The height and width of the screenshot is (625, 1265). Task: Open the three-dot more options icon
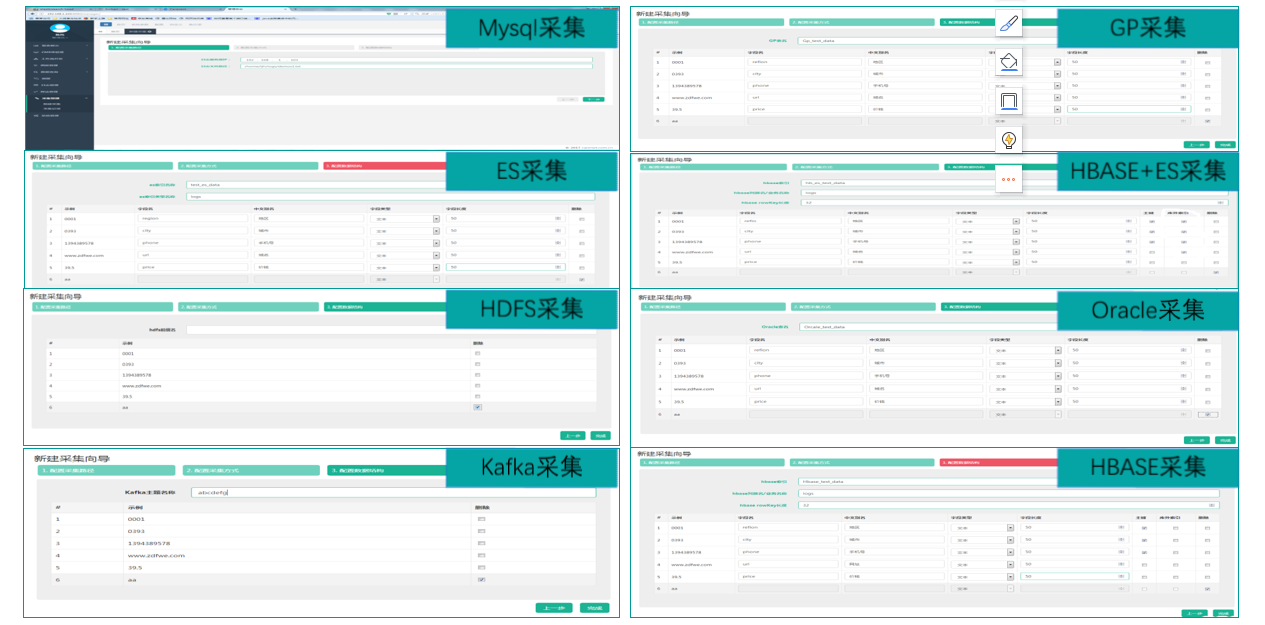point(1009,178)
